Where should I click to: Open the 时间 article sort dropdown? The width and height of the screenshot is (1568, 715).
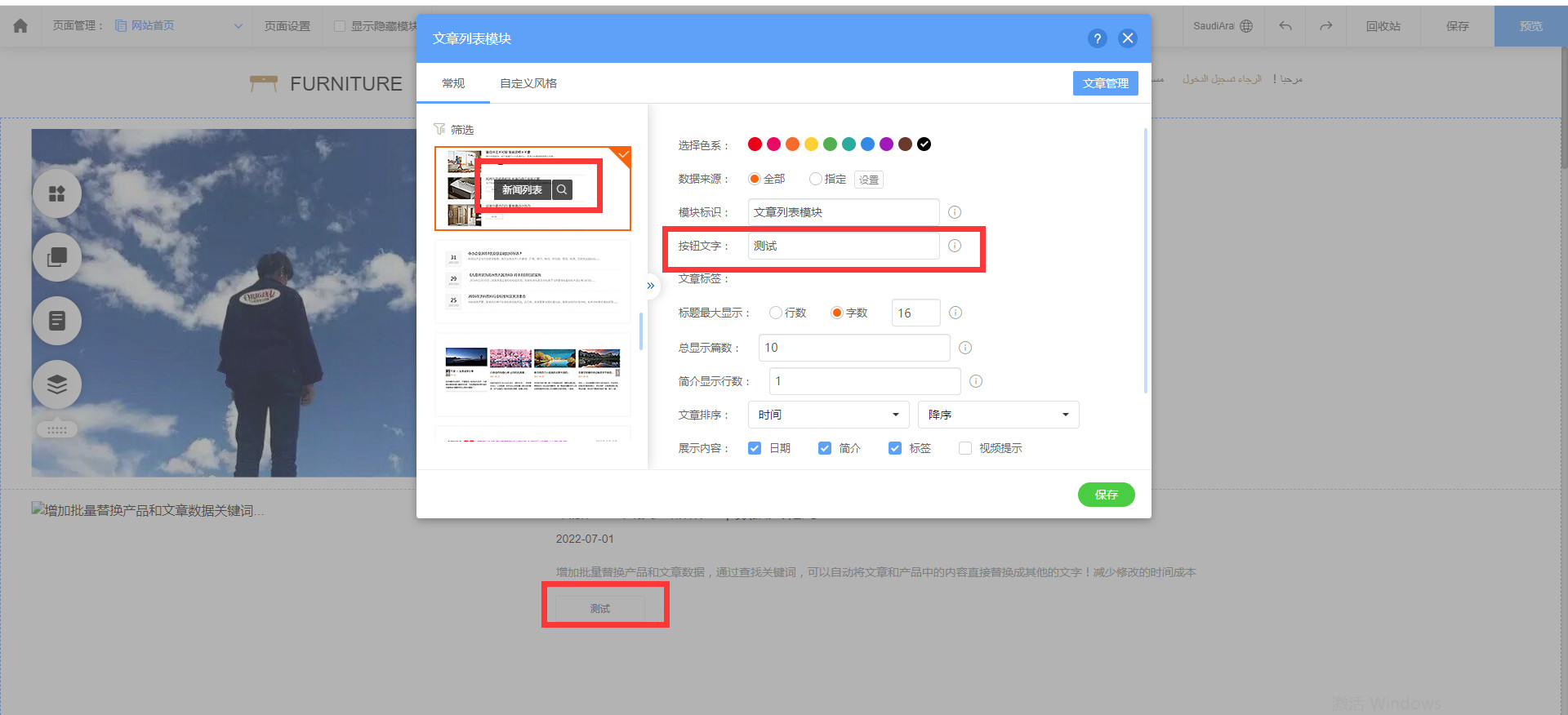tap(828, 415)
